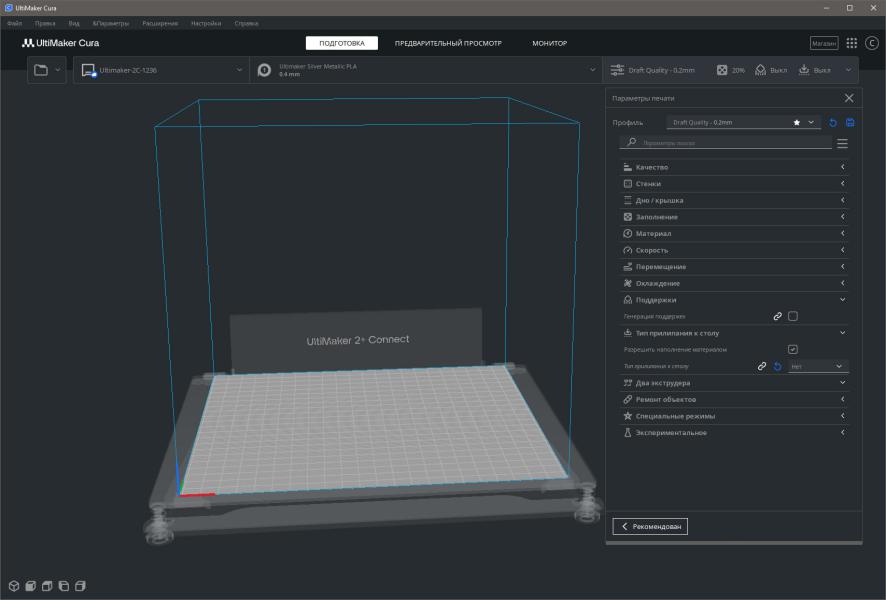Uncheck the allow material overflow checkbox
Screen dimensions: 886x600
coord(793,349)
